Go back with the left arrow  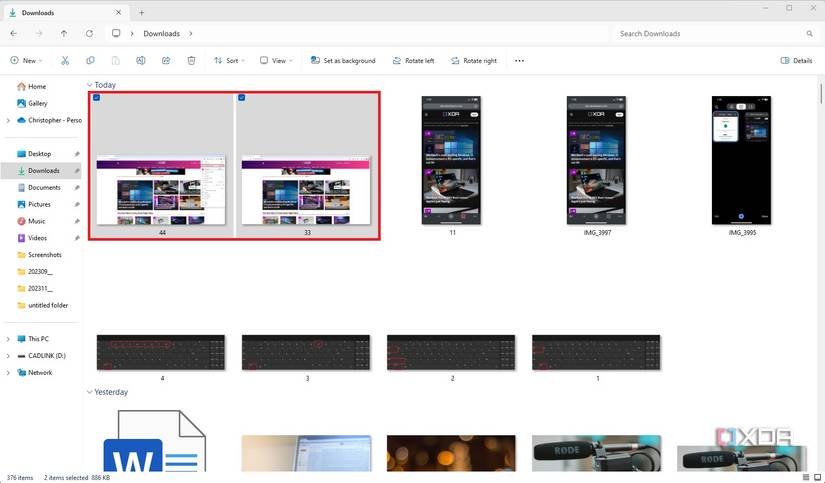coord(14,33)
